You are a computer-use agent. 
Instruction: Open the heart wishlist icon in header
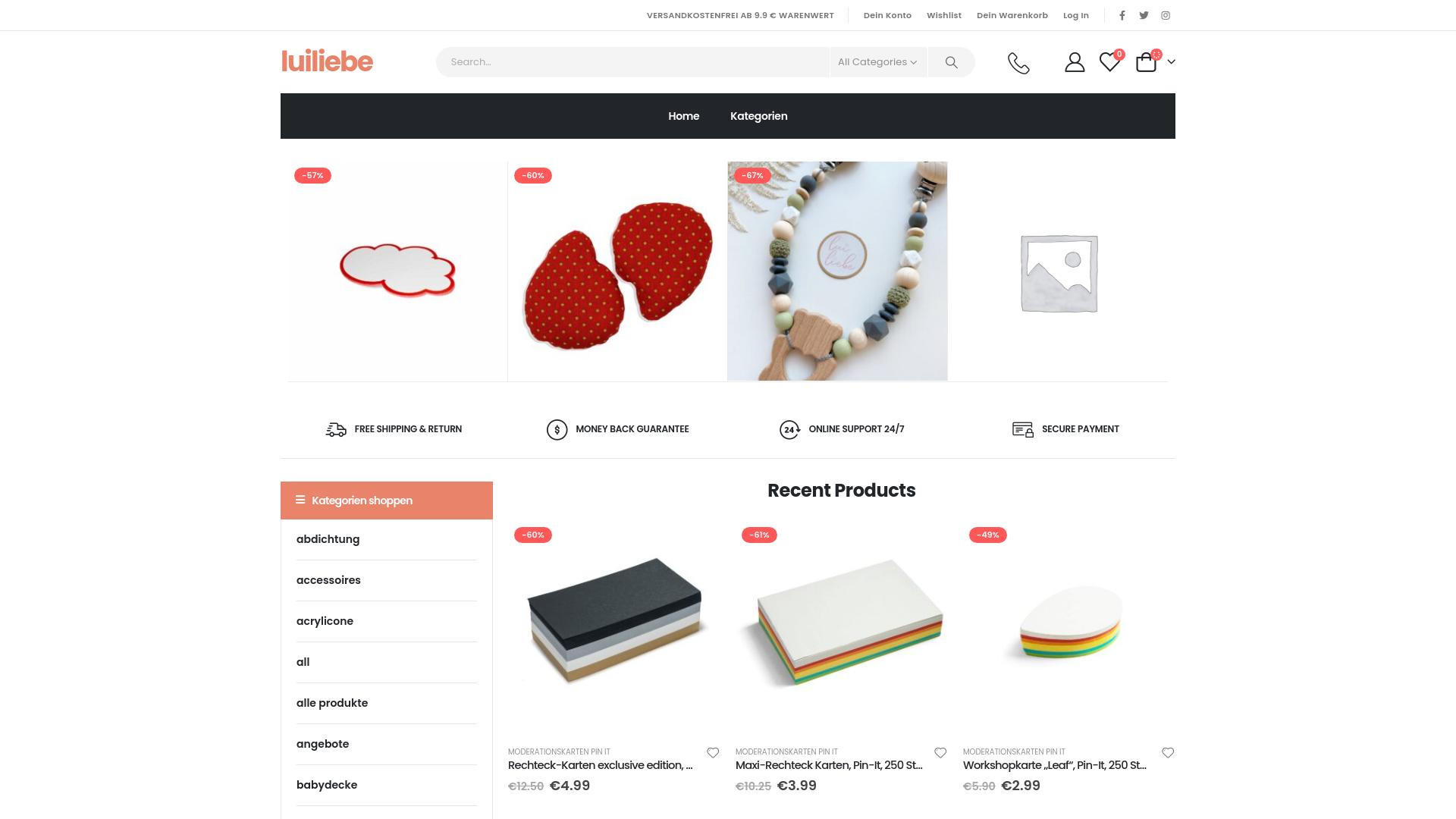[1109, 62]
